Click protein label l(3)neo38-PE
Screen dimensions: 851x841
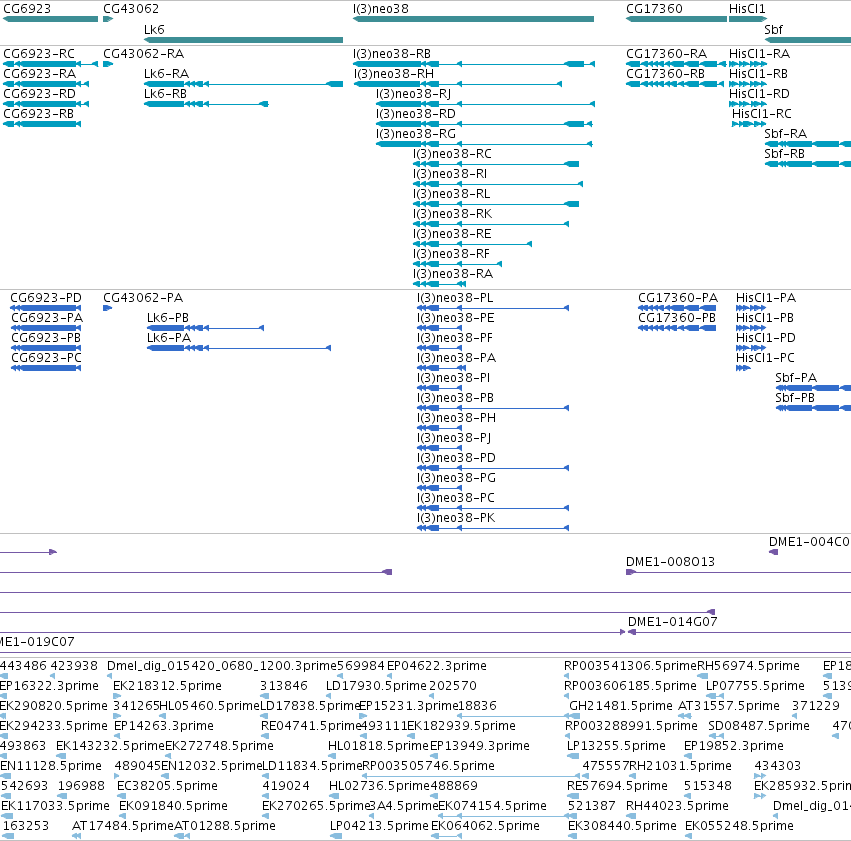pyautogui.click(x=456, y=318)
